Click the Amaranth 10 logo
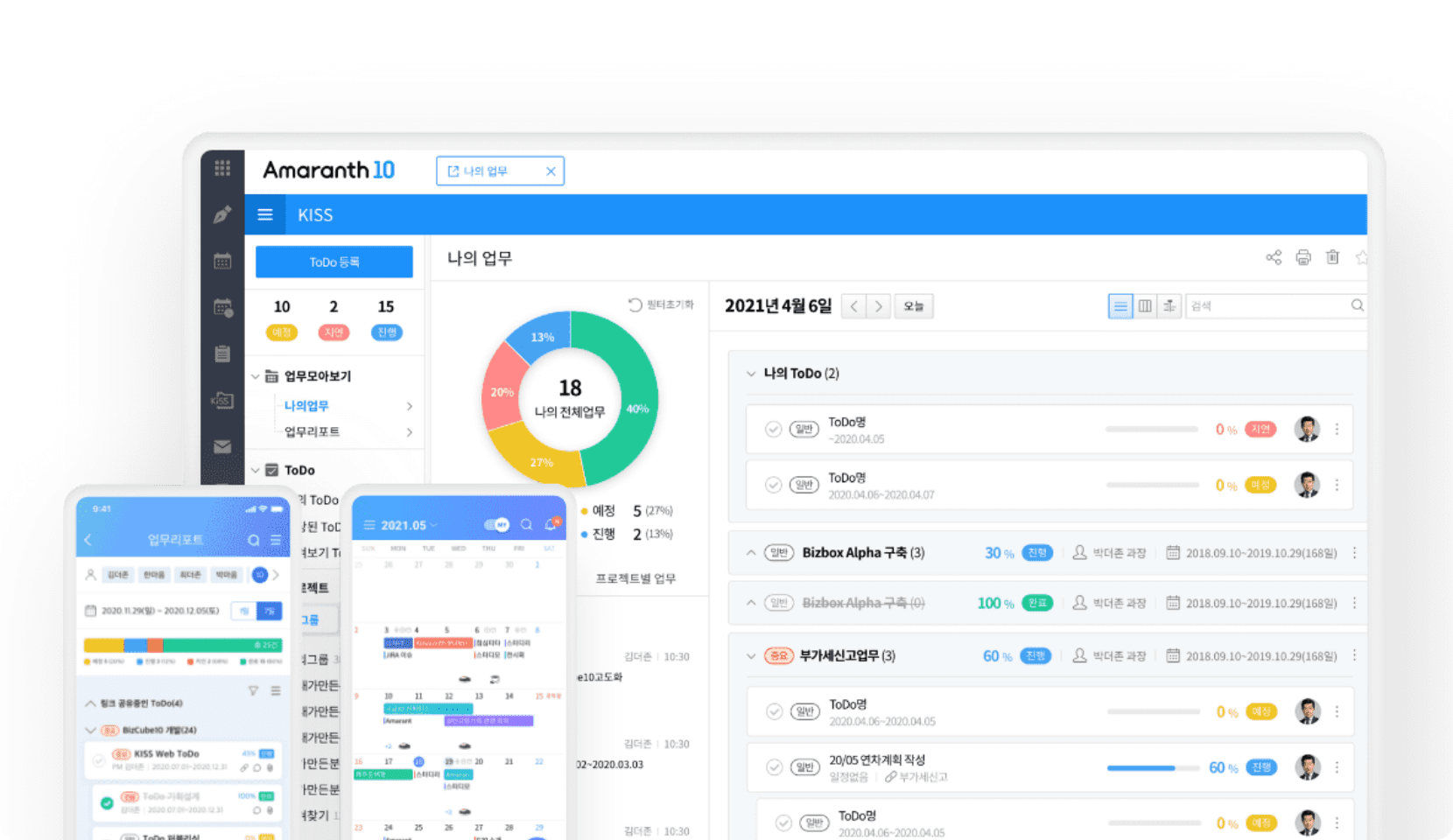The width and height of the screenshot is (1453, 840). (329, 170)
